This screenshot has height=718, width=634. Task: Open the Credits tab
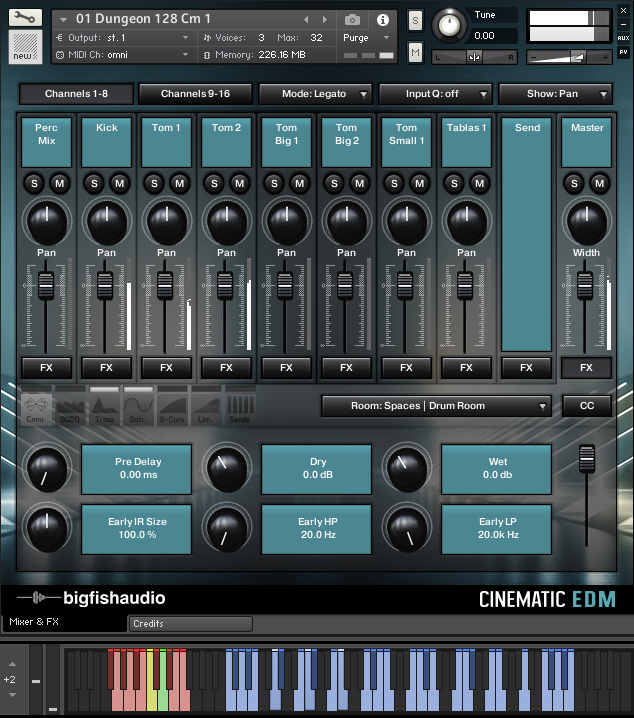(190, 624)
